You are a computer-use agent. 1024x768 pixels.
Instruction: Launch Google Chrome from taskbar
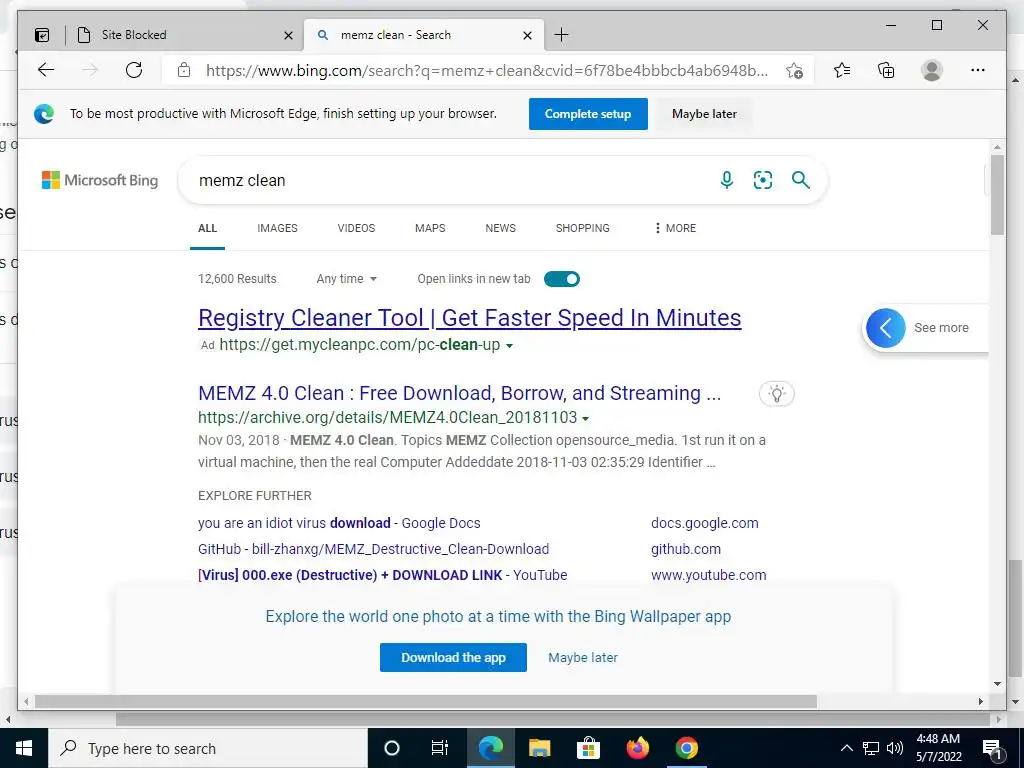click(x=686, y=748)
